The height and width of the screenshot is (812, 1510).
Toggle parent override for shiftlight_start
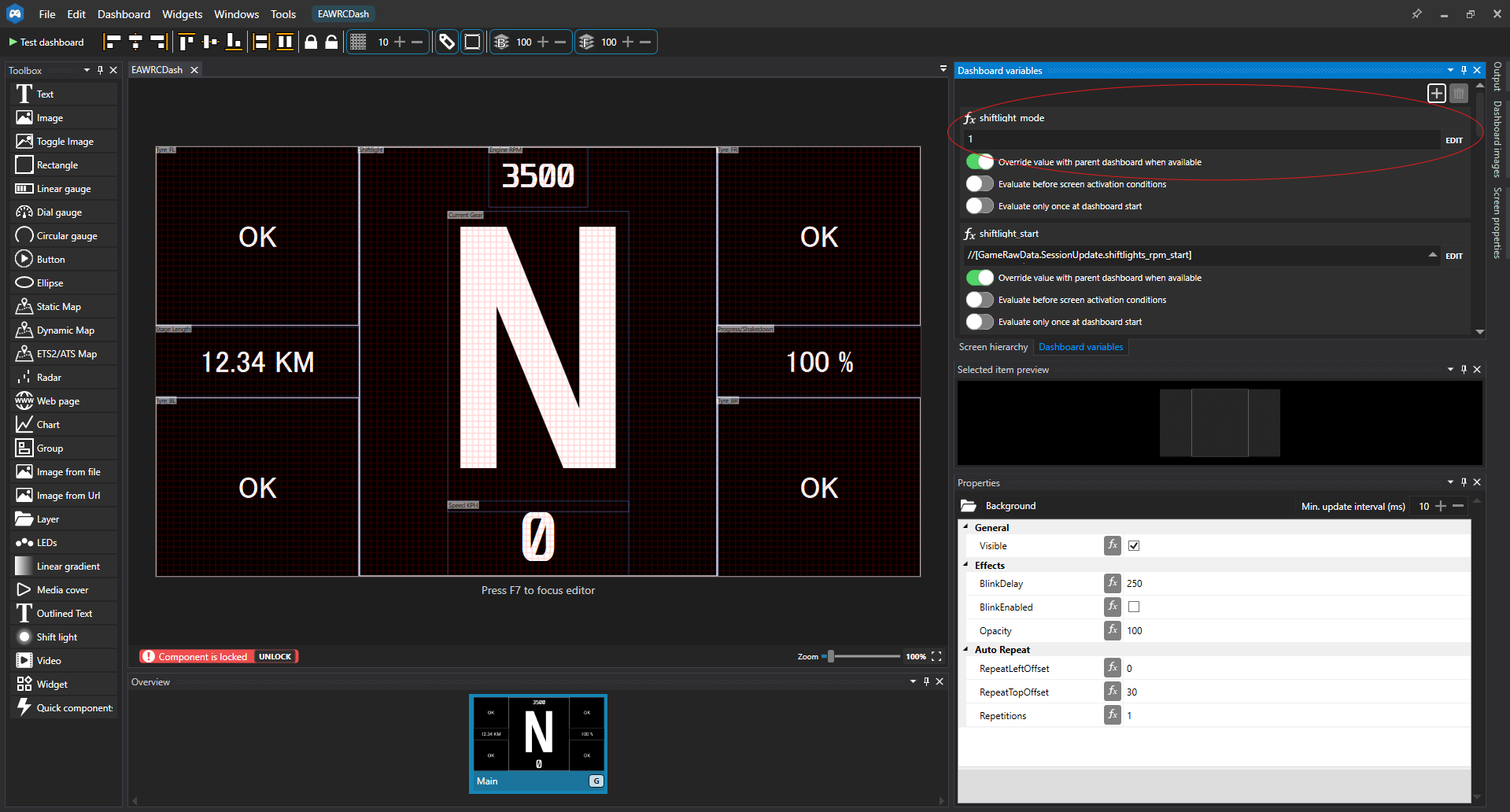pyautogui.click(x=980, y=278)
